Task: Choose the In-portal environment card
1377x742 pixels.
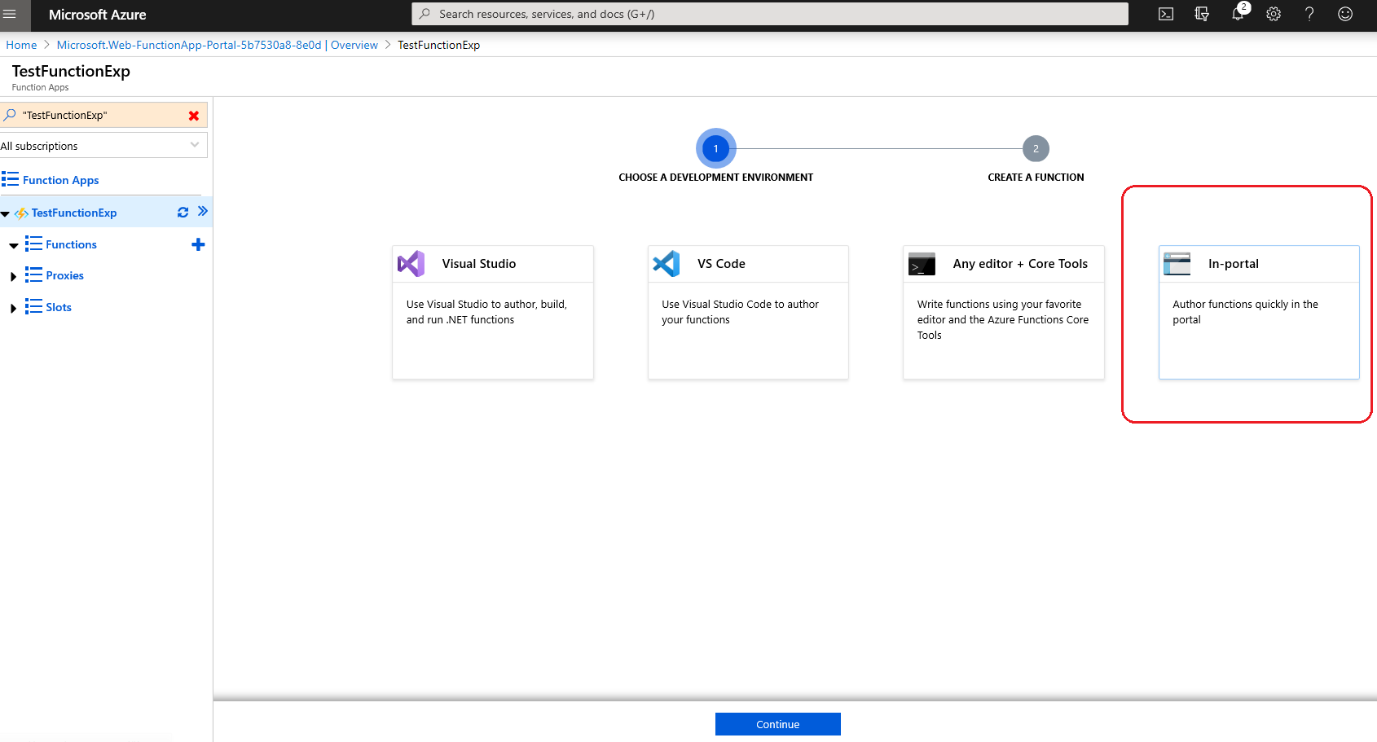Action: 1259,312
